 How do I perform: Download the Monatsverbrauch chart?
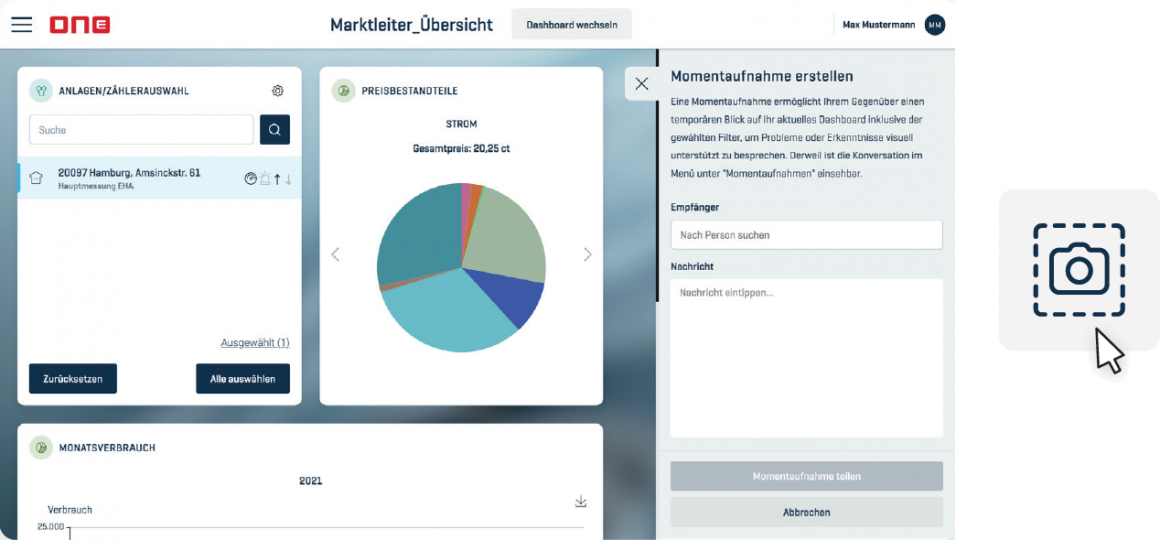coord(581,501)
